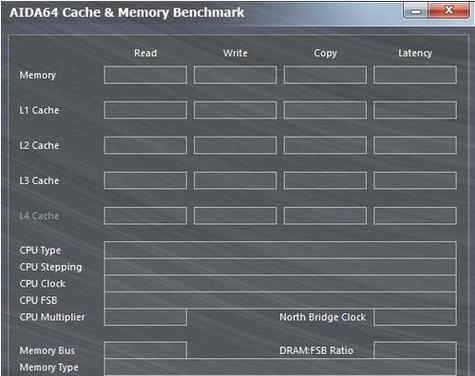Click the AIDA64 Cache & Memory Benchmark title
Image resolution: width=475 pixels, height=376 pixels.
coord(127,13)
